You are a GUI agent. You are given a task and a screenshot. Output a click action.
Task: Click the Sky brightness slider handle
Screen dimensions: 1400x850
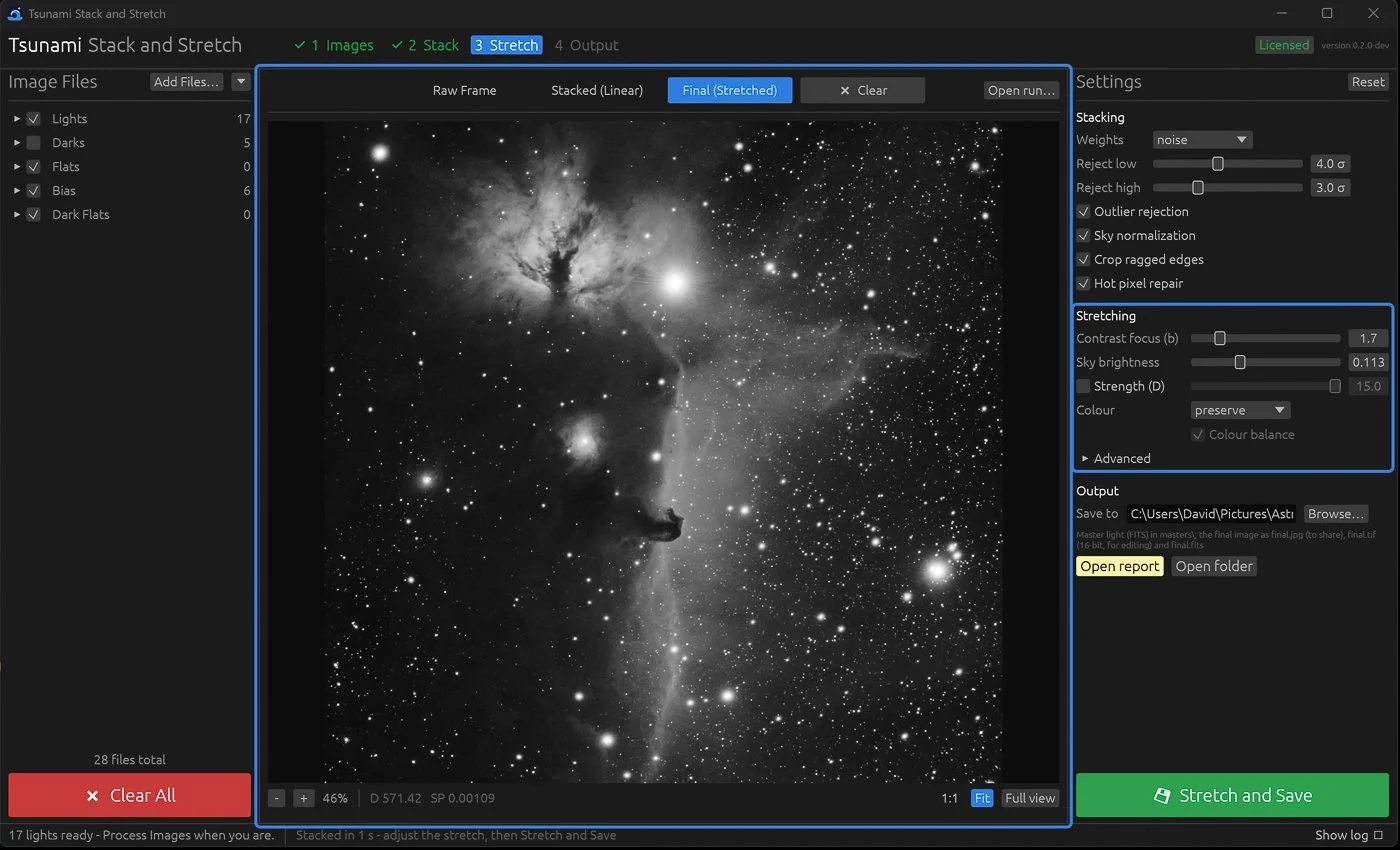(1240, 362)
